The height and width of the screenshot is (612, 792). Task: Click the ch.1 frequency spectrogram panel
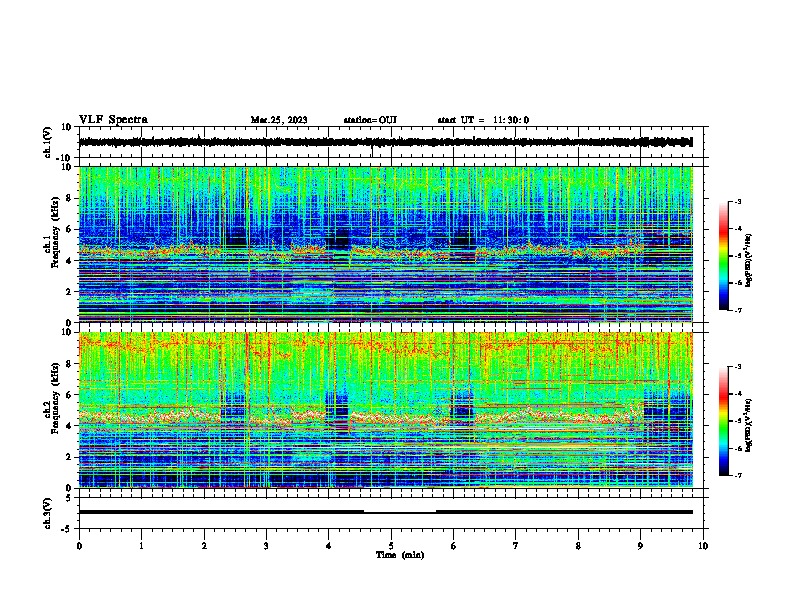[x=386, y=244]
